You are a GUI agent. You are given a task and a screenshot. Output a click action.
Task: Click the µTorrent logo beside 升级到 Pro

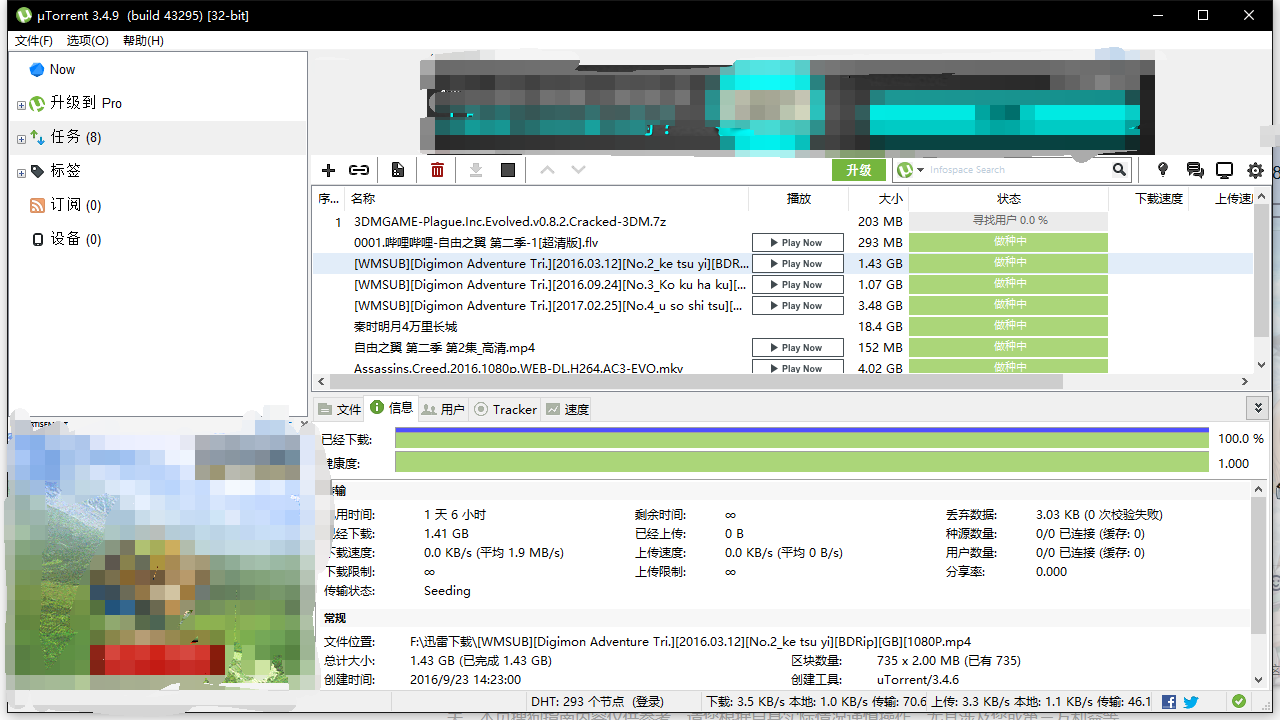click(37, 103)
